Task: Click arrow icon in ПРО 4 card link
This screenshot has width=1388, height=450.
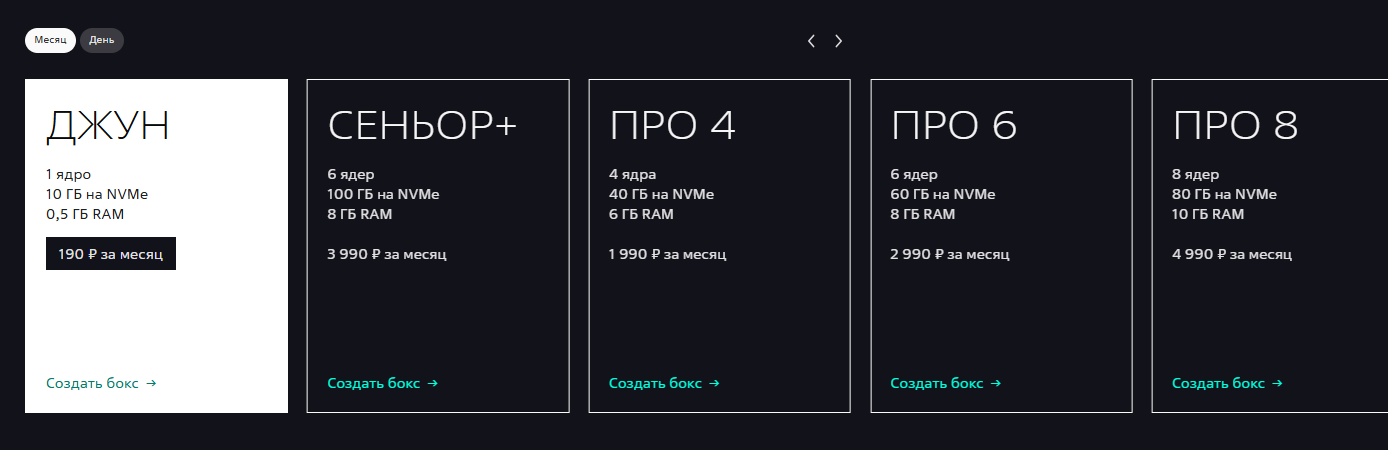Action: point(714,383)
